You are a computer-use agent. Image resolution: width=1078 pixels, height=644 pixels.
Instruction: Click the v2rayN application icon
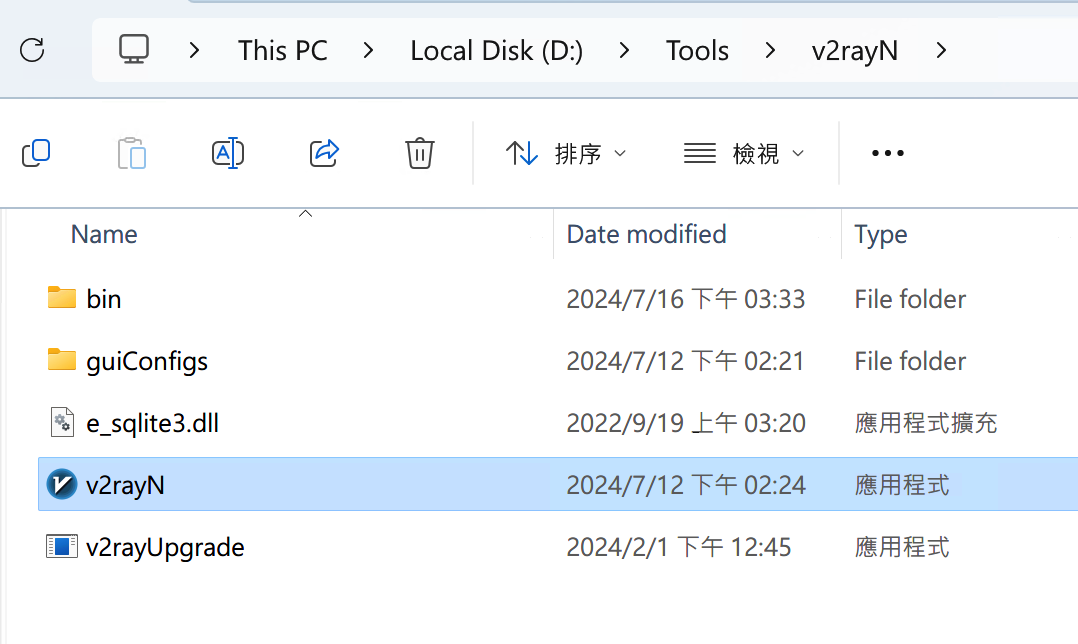61,484
